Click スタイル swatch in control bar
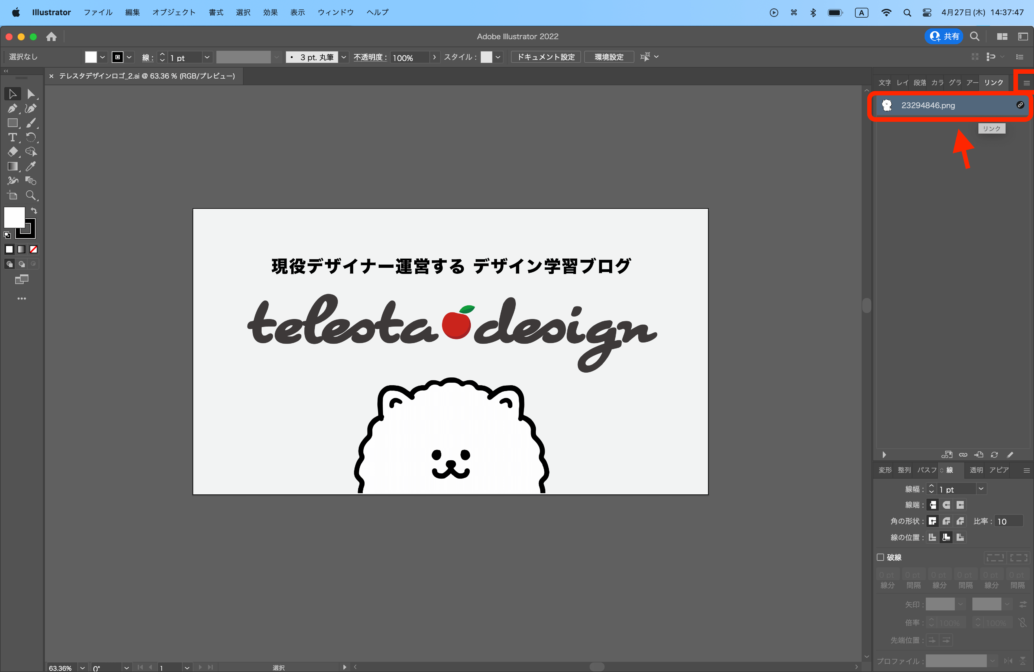 (487, 57)
